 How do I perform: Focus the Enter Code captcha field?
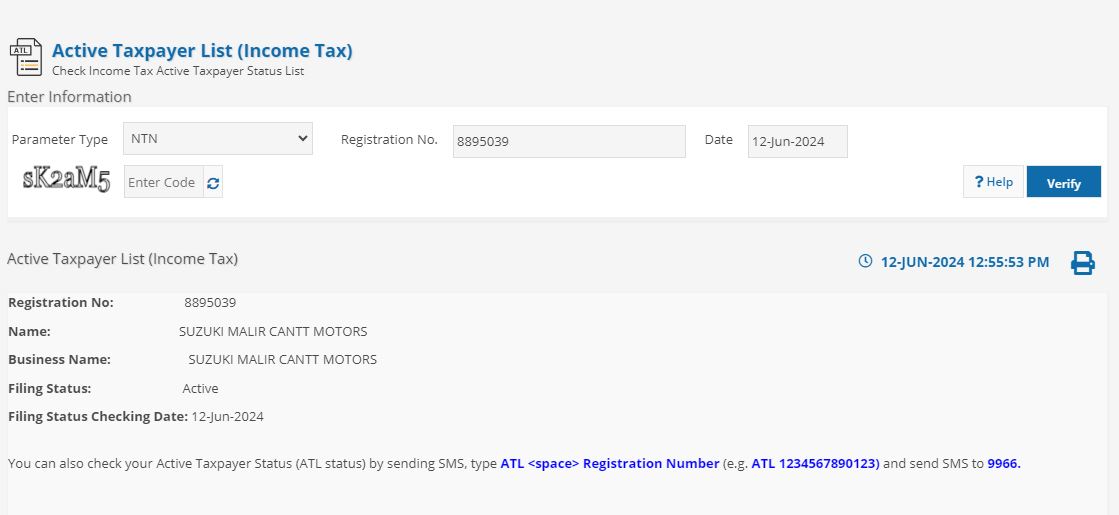tap(163, 183)
